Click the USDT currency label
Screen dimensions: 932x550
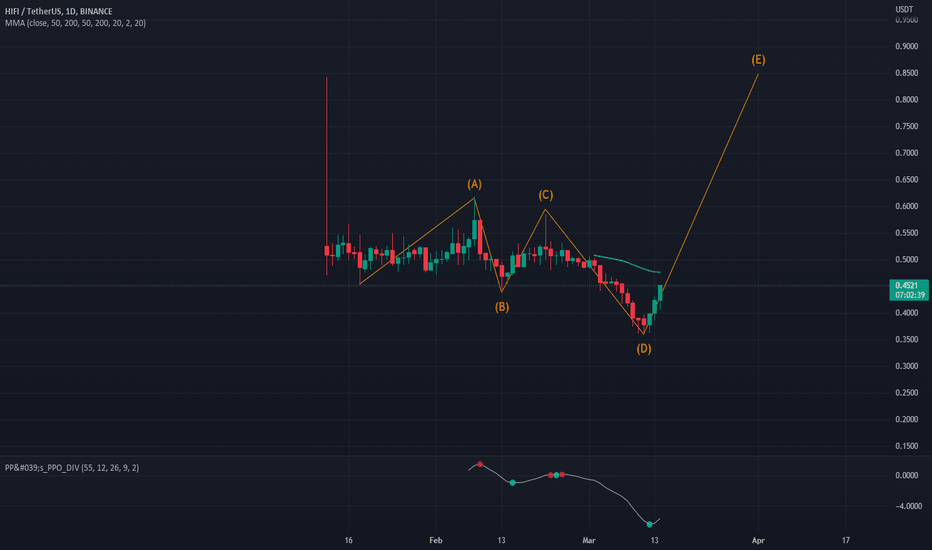(x=904, y=9)
